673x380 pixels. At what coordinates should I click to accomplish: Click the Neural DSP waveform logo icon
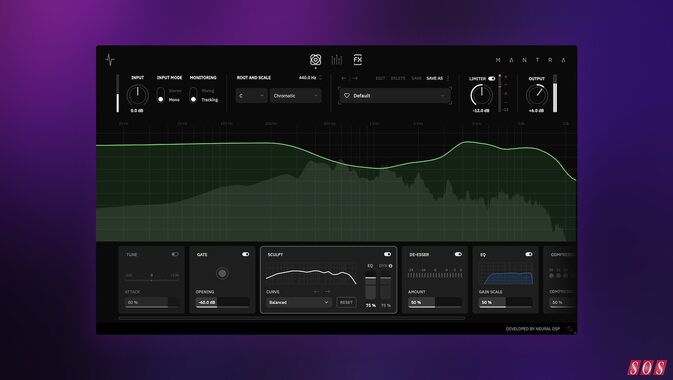coord(110,59)
